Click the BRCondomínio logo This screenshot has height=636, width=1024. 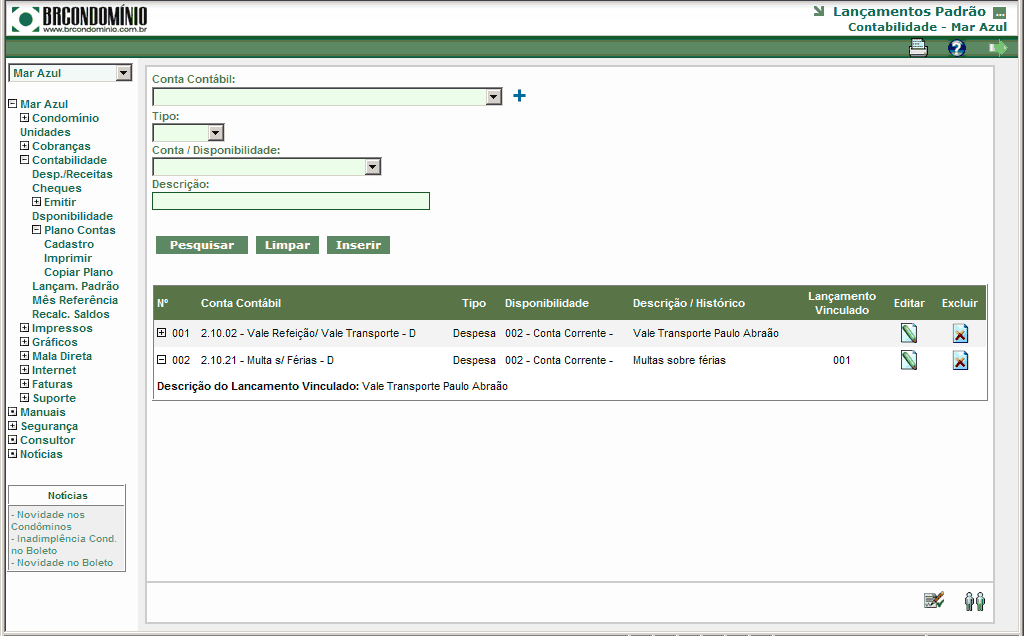[x=79, y=19]
